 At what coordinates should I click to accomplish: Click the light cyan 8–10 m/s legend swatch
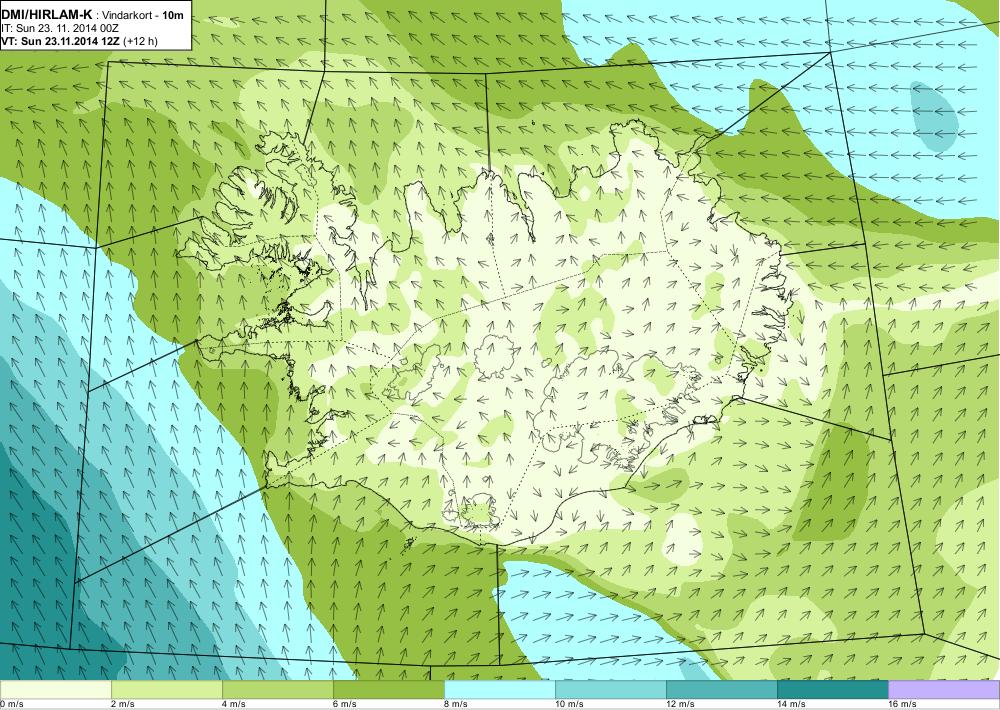(x=500, y=690)
